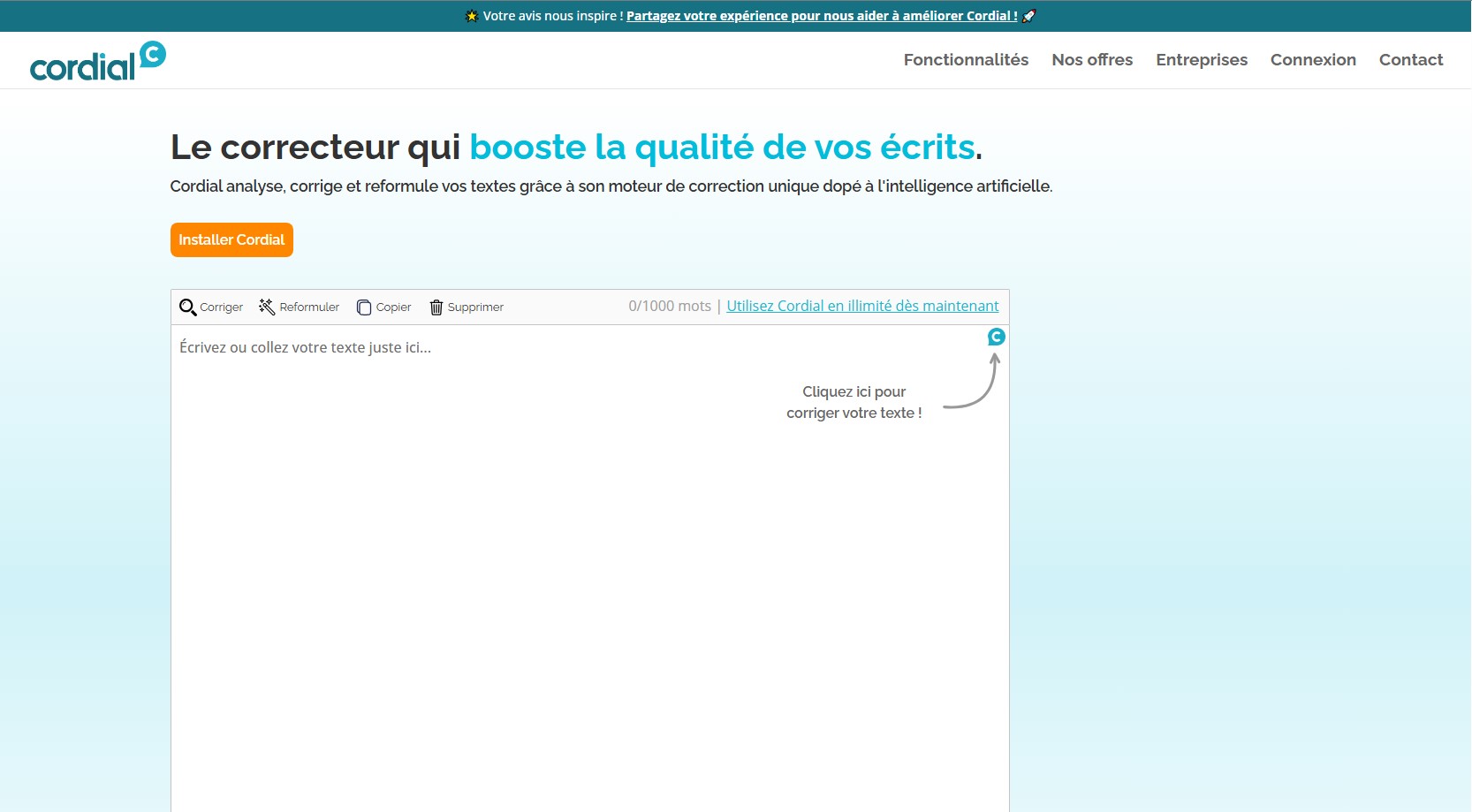Click the star emoji in the top banner
The width and height of the screenshot is (1472, 812).
(x=471, y=16)
